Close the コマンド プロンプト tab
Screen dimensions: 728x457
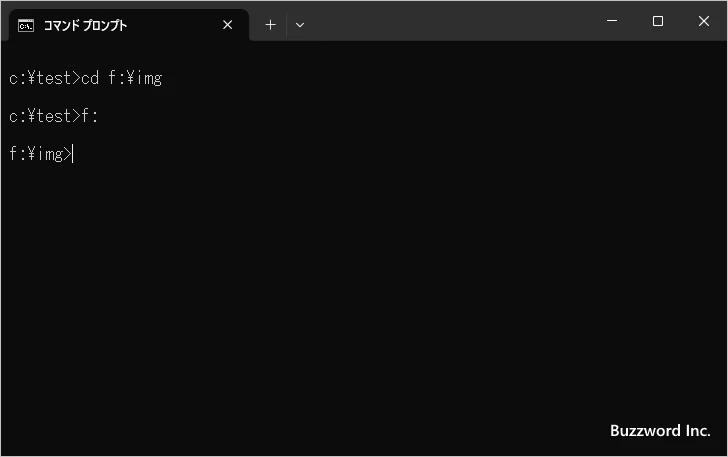[228, 25]
